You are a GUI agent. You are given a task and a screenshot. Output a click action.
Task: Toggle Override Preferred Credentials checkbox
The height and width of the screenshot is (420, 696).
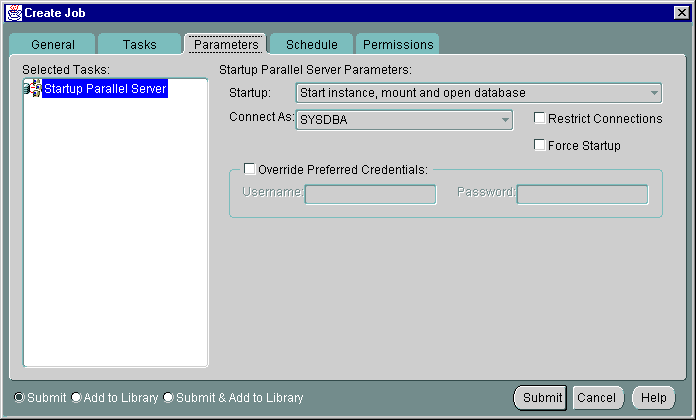(x=250, y=169)
